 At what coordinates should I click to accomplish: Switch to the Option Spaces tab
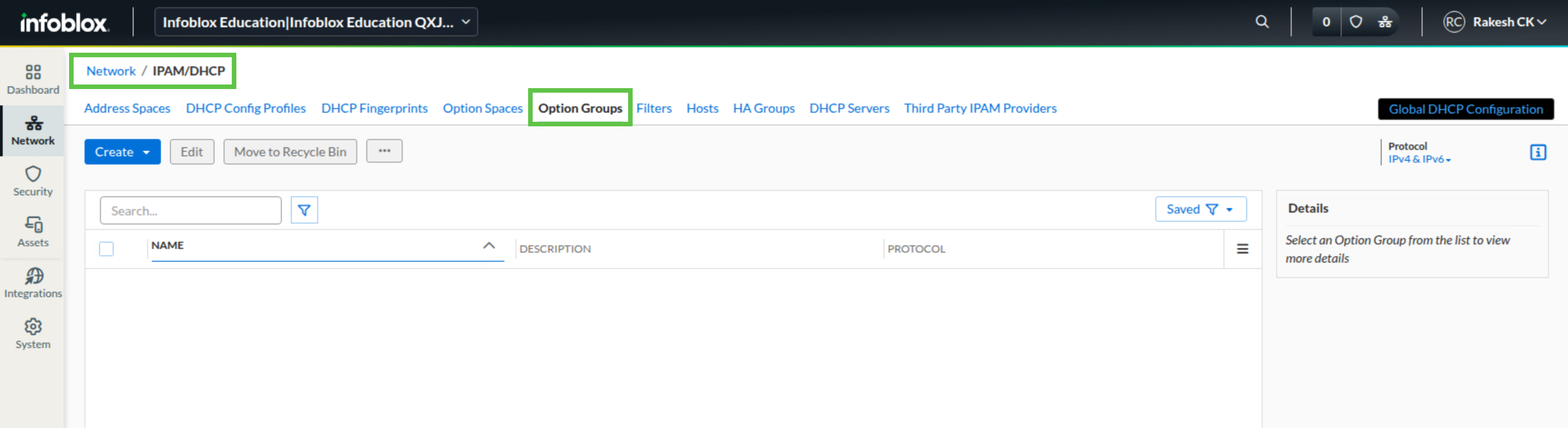[483, 109]
